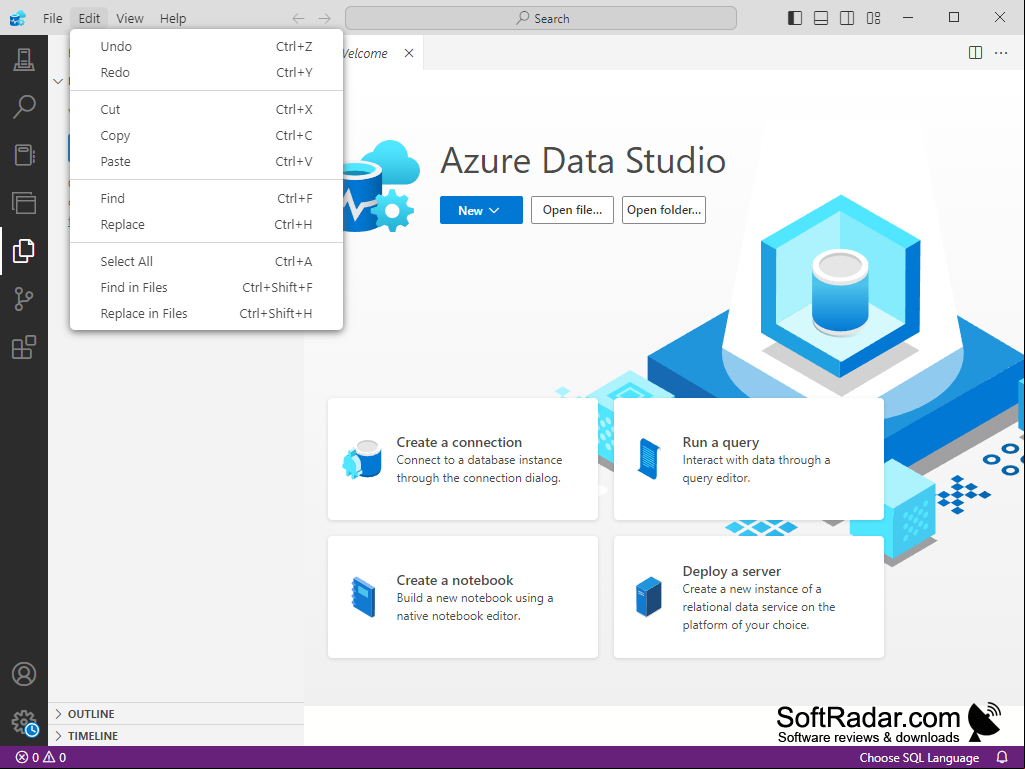Image resolution: width=1025 pixels, height=769 pixels.
Task: Choose Undo from the Edit menu
Action: pyautogui.click(x=206, y=46)
